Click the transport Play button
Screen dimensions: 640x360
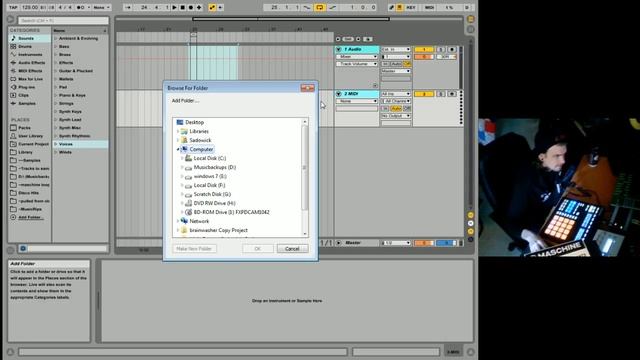(x=174, y=7)
